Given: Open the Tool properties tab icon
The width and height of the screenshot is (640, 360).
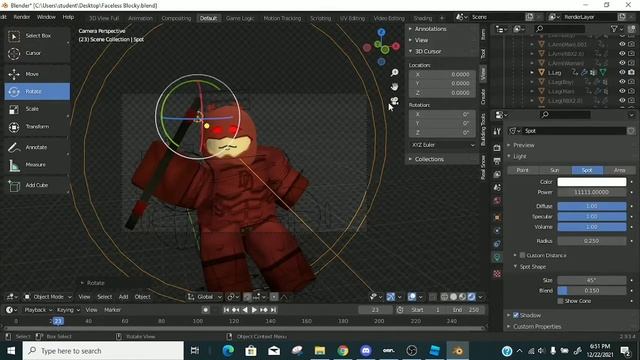Looking at the screenshot, I should tap(497, 131).
